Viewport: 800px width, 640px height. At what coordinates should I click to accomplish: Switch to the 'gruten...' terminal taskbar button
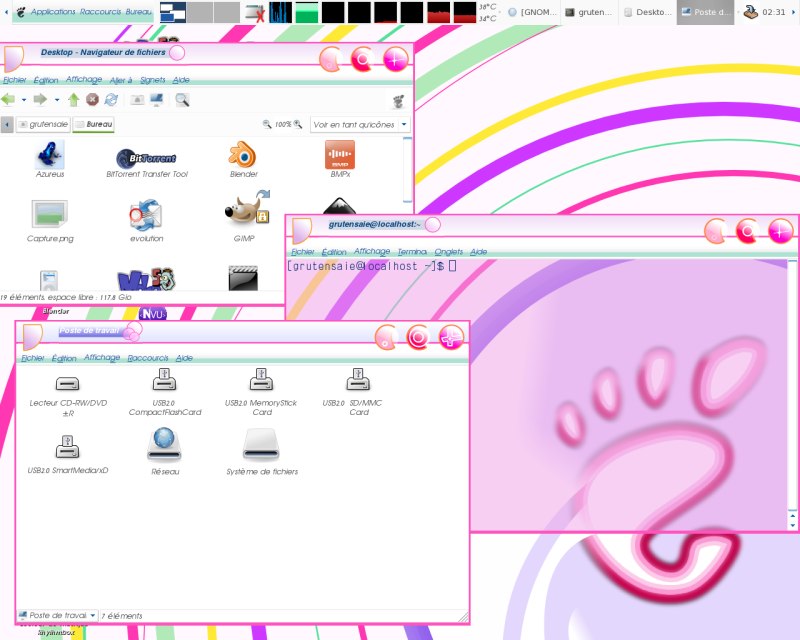click(x=590, y=12)
